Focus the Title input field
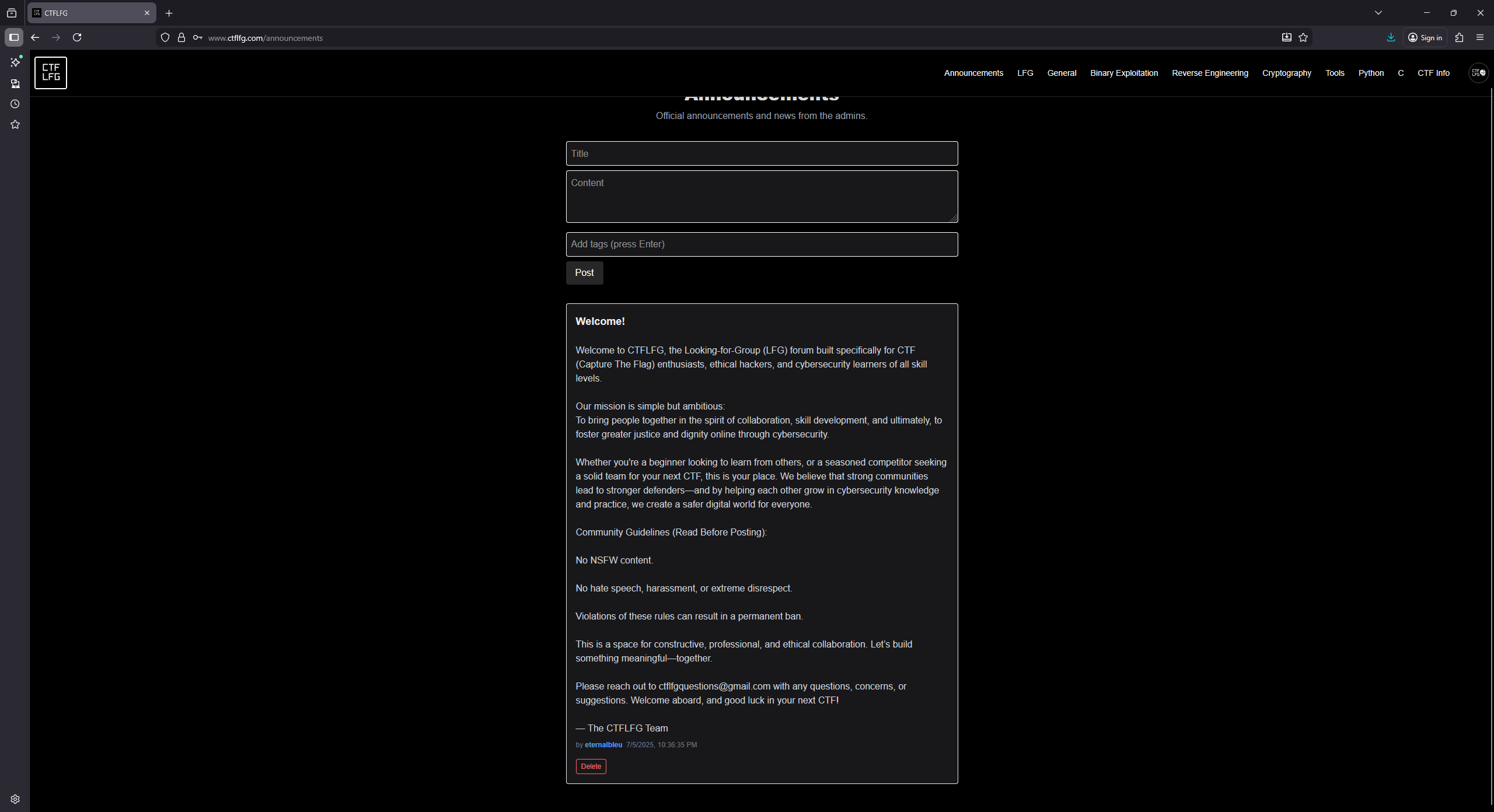Viewport: 1494px width, 812px height. point(762,153)
